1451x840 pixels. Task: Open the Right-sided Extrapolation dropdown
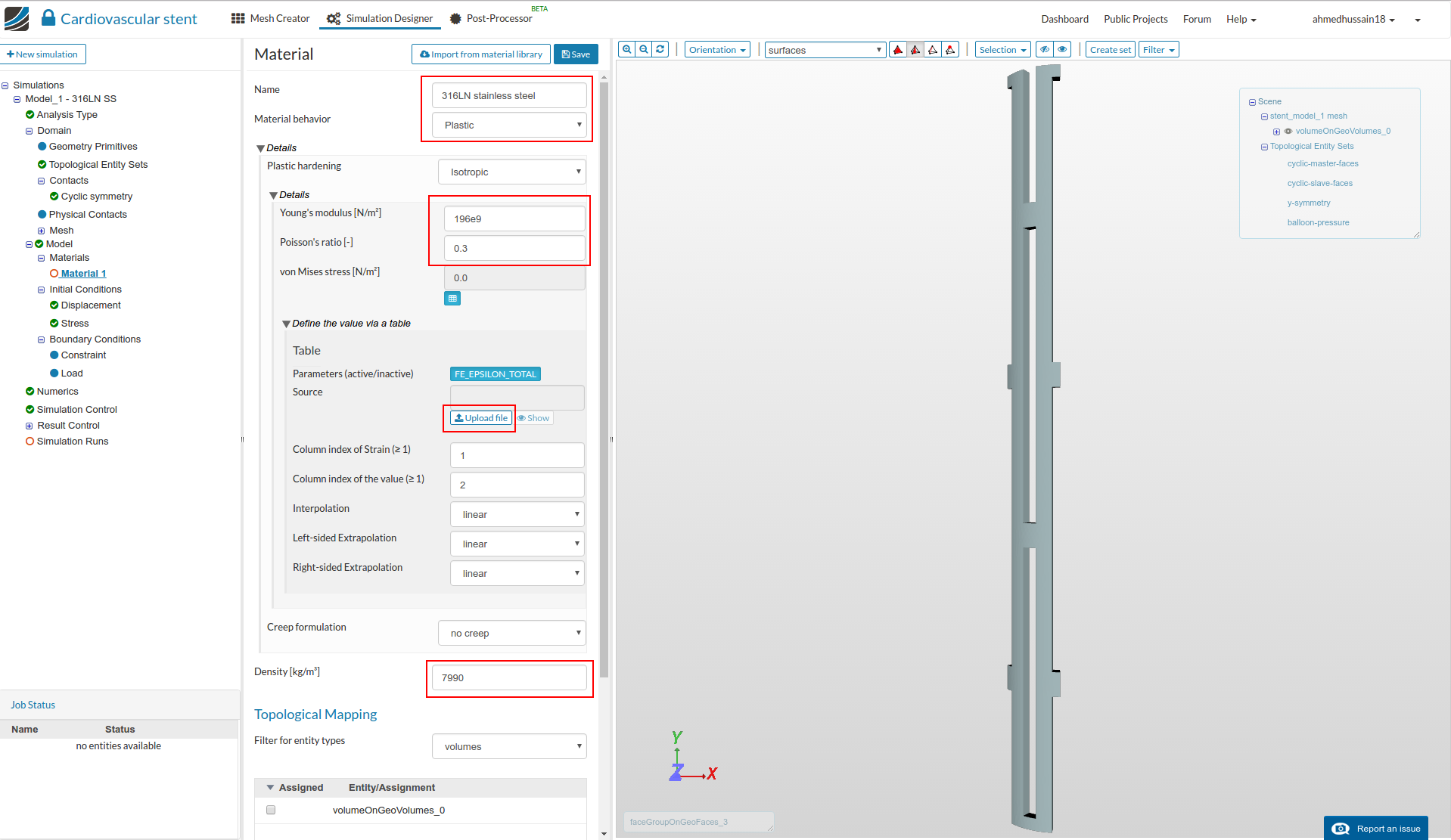[517, 573]
